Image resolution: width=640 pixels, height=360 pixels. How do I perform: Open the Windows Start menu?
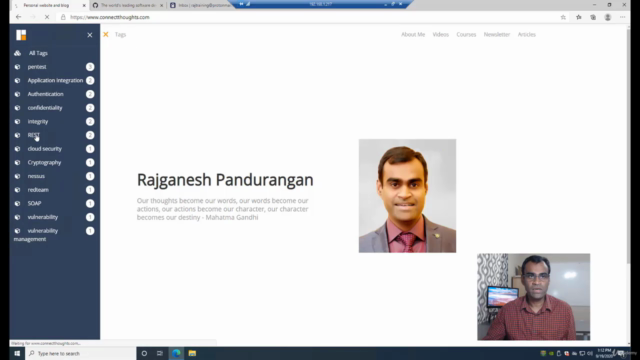coord(17,353)
